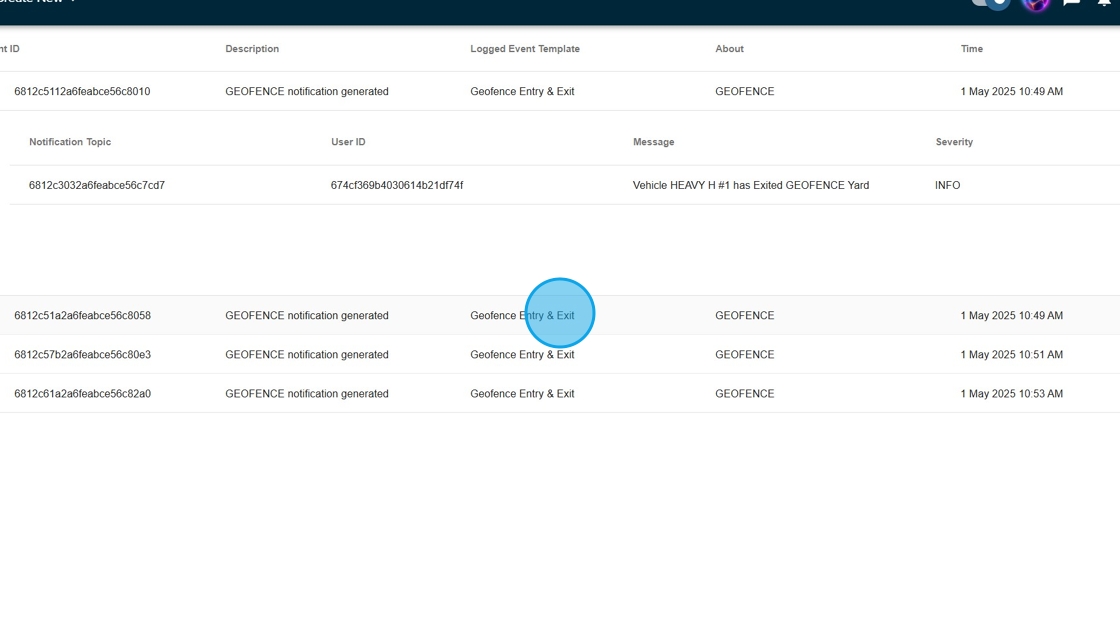Viewport: 1120px width, 626px height.
Task: Sort by the Time column header
Action: click(x=971, y=49)
